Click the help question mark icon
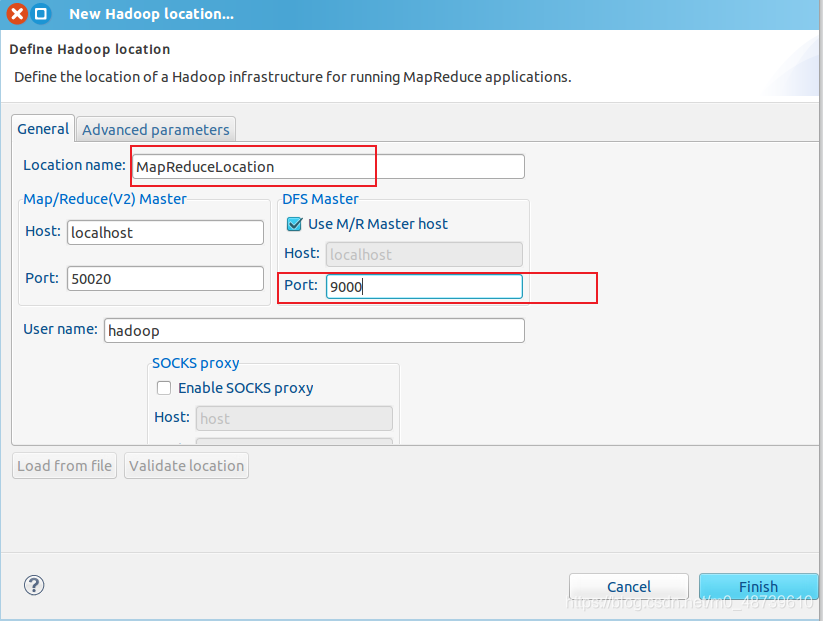The width and height of the screenshot is (823, 621). [x=34, y=585]
